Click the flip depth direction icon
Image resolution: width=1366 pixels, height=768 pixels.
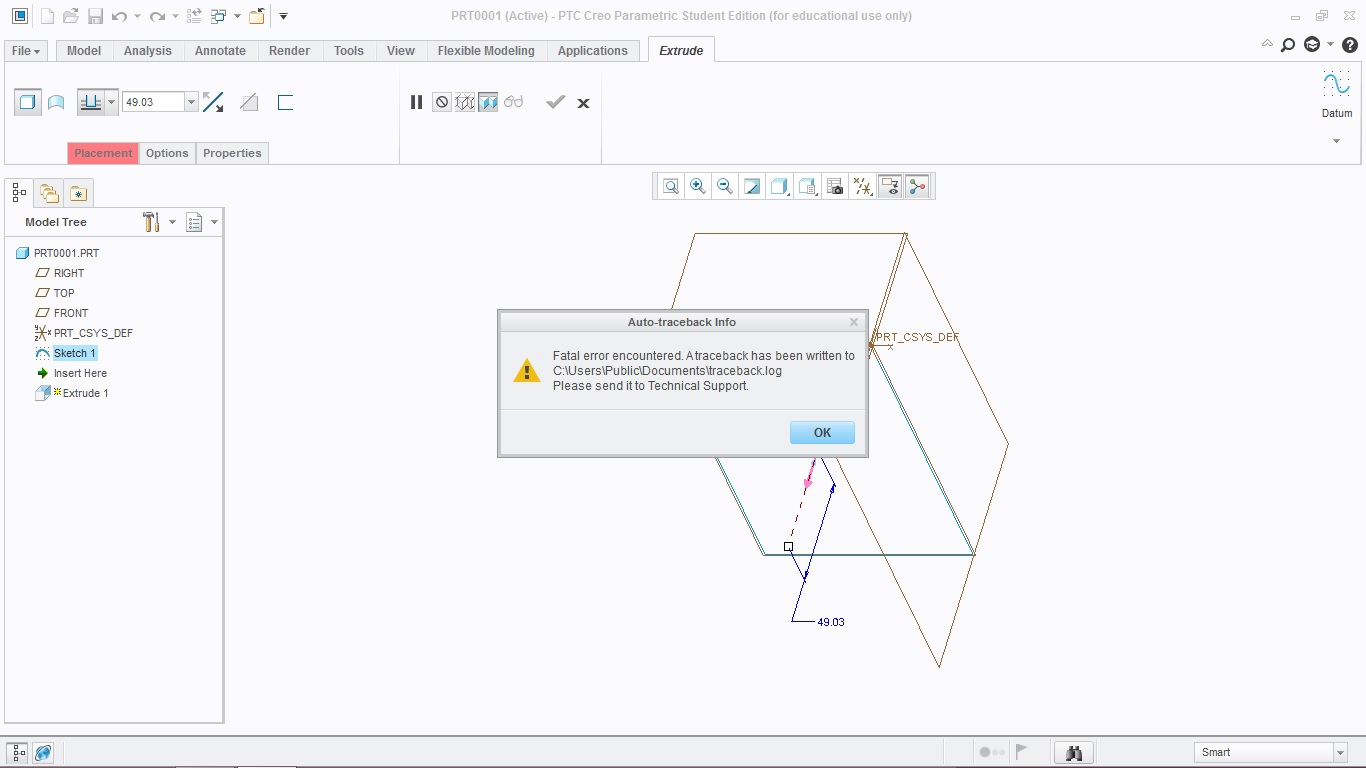click(213, 102)
